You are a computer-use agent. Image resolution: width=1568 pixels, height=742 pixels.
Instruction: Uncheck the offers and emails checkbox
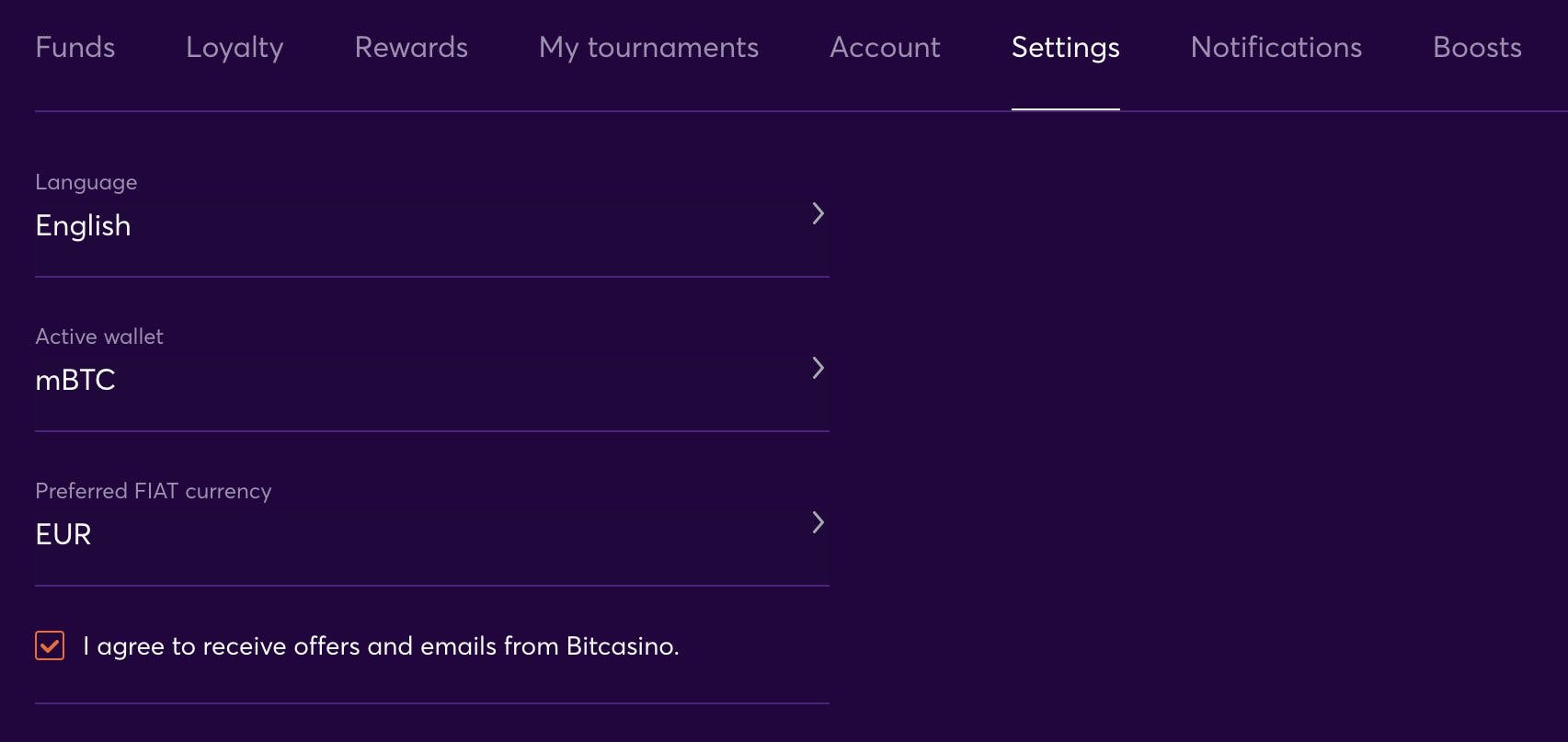coord(50,645)
